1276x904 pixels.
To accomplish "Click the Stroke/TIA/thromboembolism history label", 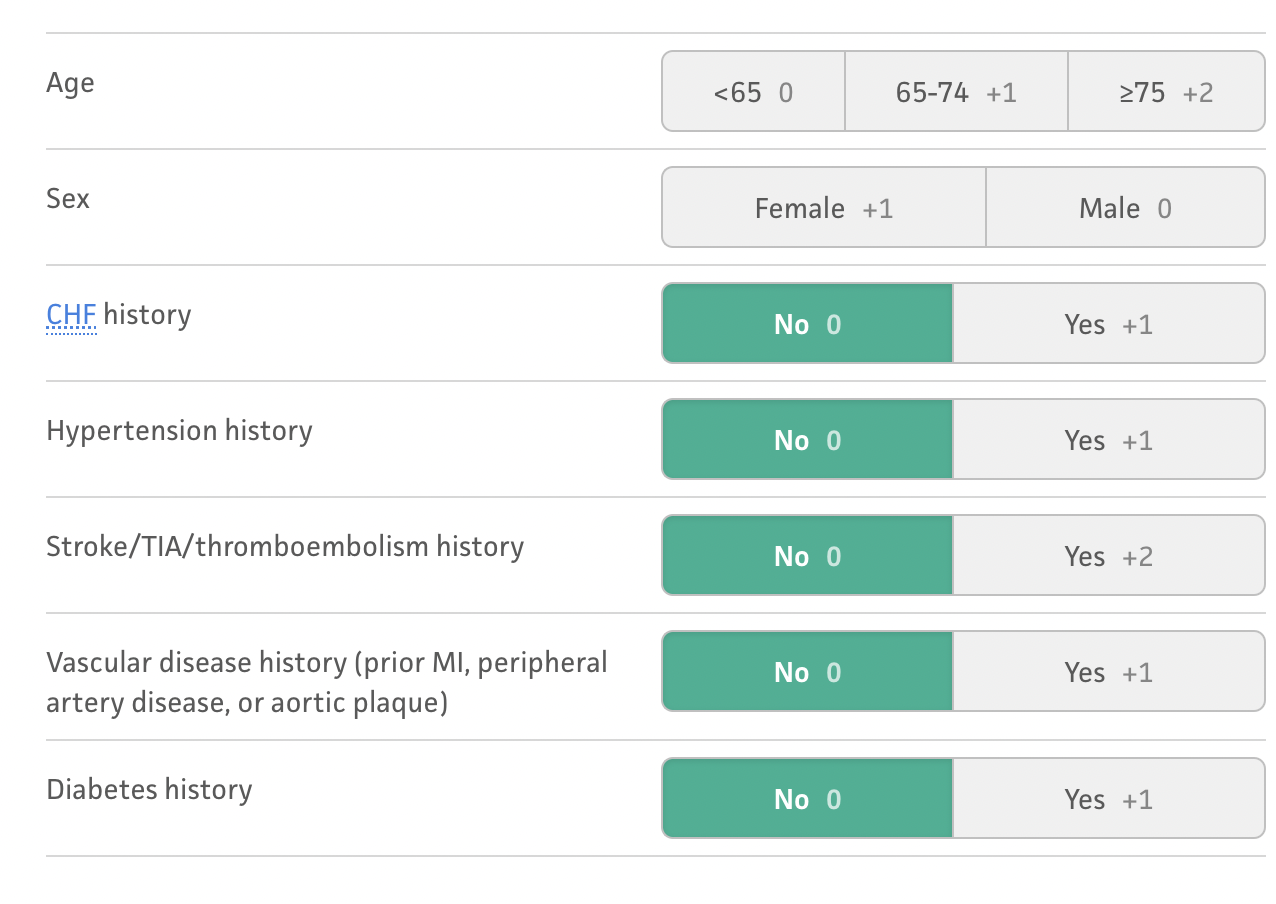I will [x=285, y=547].
